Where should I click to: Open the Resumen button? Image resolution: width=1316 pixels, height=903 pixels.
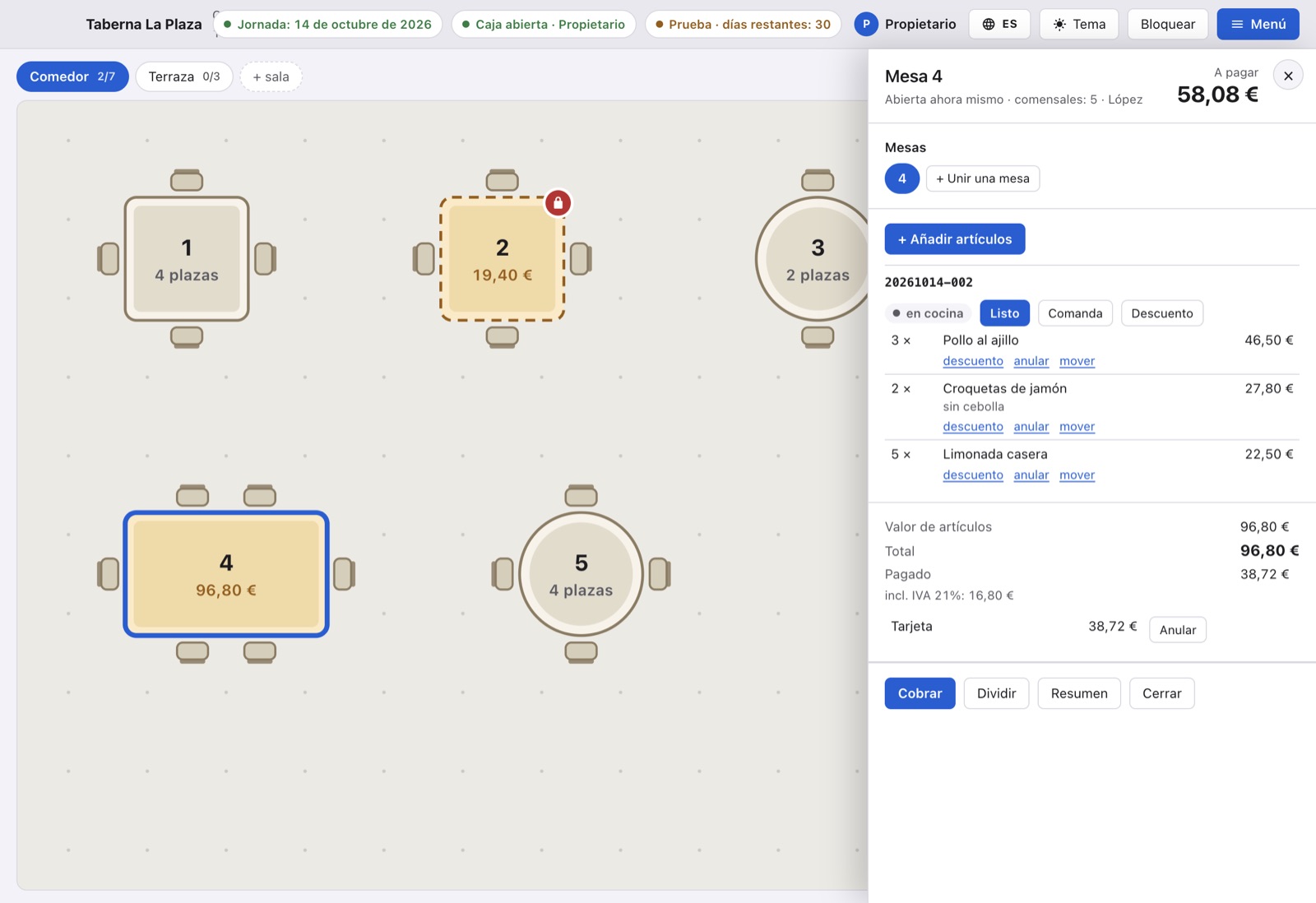pyautogui.click(x=1079, y=693)
